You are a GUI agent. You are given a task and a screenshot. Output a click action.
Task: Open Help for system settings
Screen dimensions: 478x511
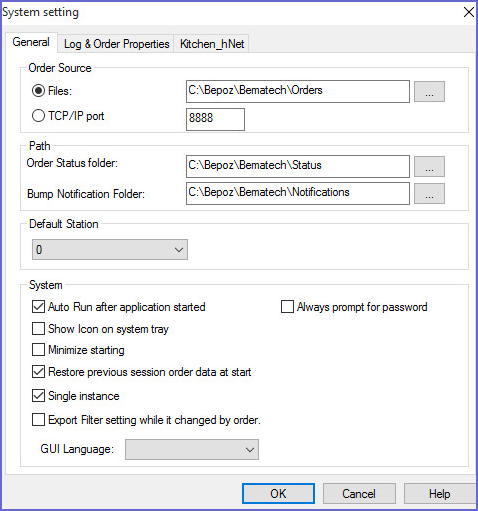[x=440, y=493]
